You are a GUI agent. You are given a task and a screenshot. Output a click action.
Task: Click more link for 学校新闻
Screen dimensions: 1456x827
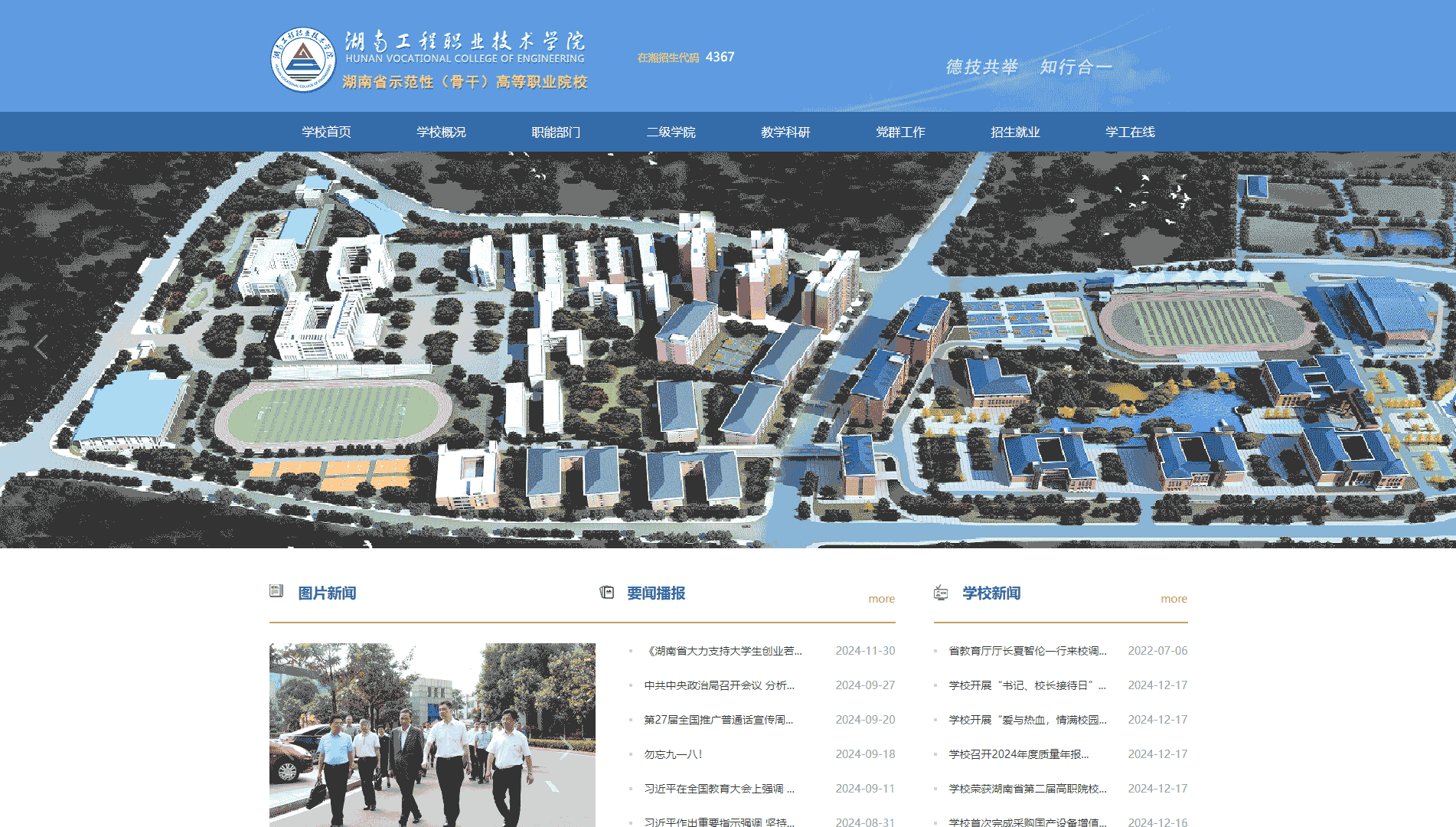pyautogui.click(x=1174, y=599)
